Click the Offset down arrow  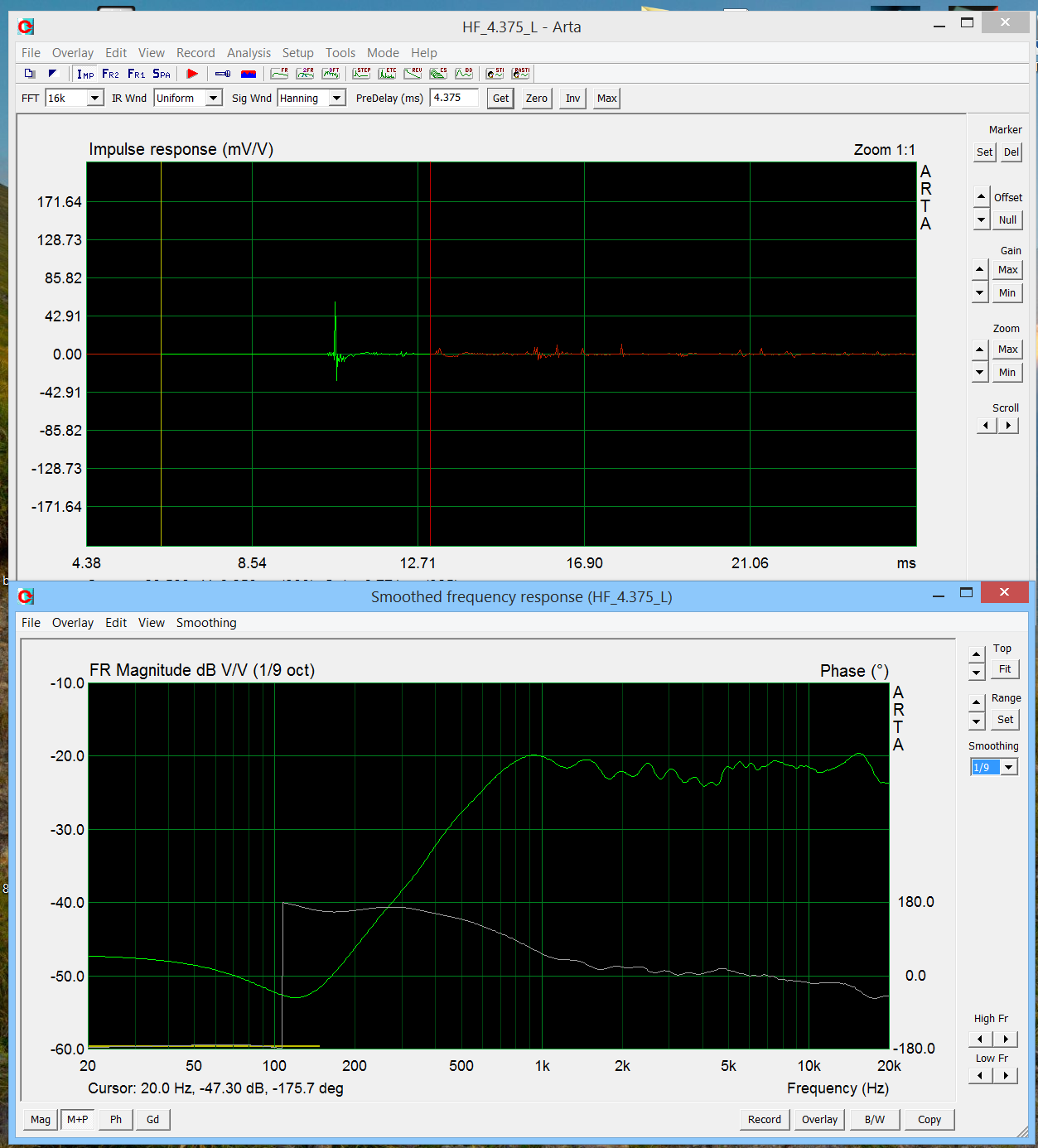point(982,219)
